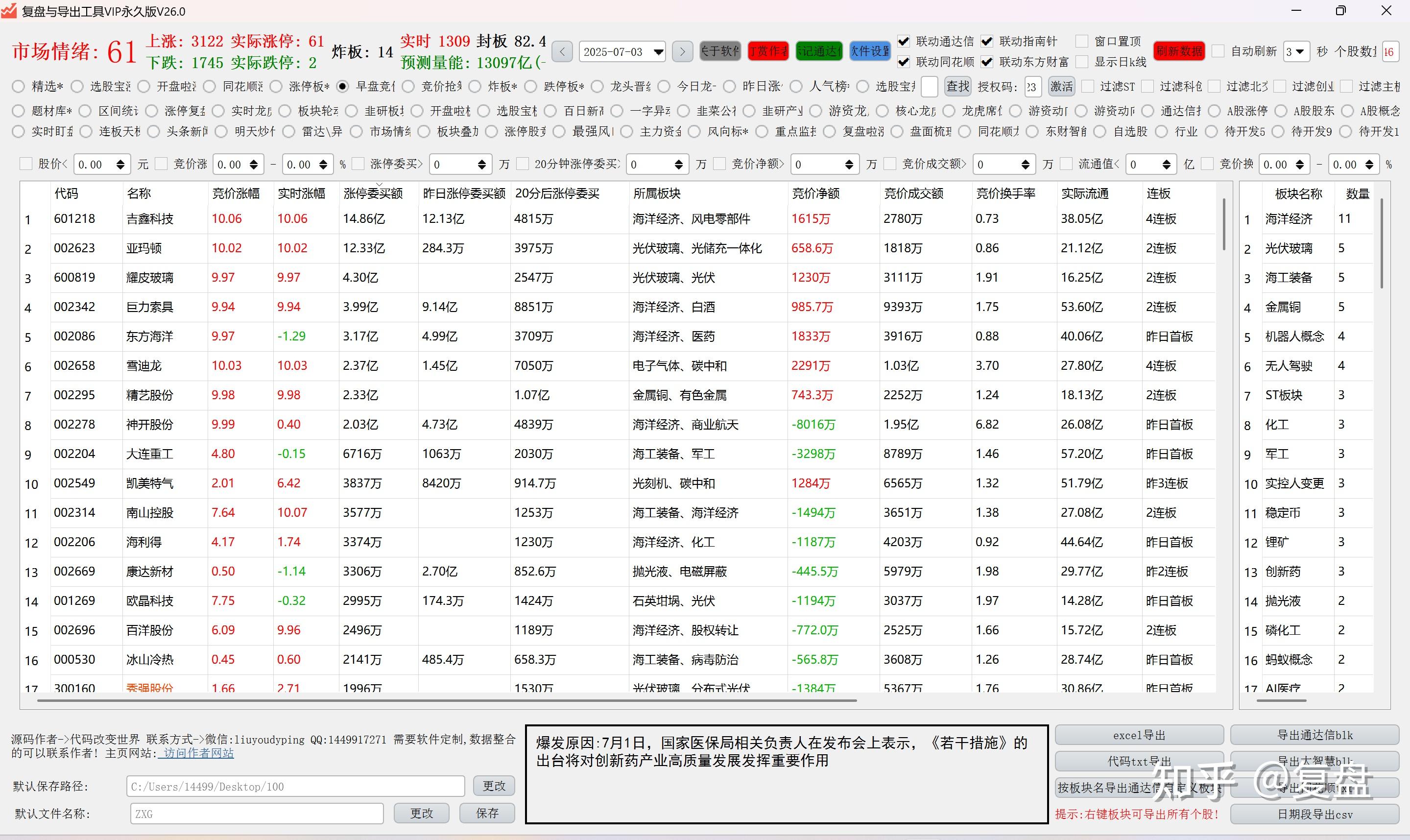Open the 软件设置 software settings
1410x840 pixels.
tap(870, 51)
